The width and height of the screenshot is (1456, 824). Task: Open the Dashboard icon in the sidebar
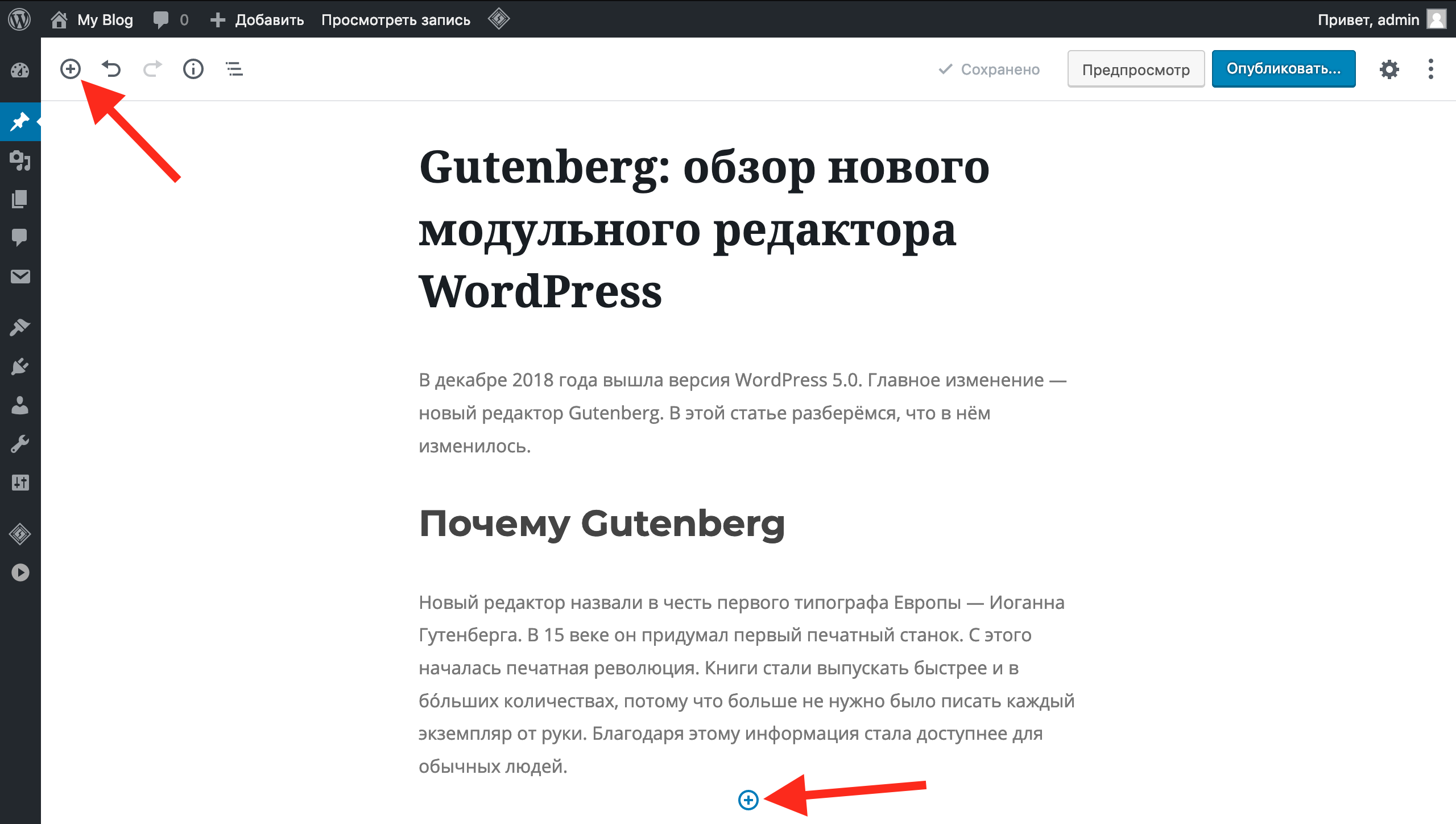[x=20, y=71]
